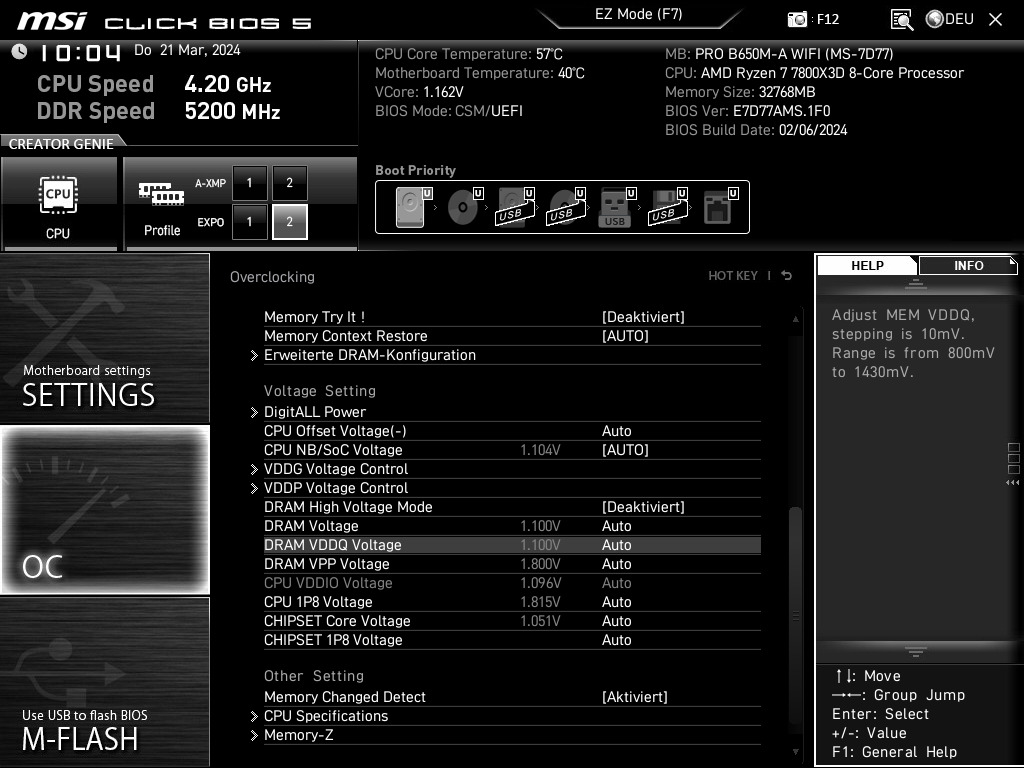Click the clock icon beside the time

tap(19, 52)
